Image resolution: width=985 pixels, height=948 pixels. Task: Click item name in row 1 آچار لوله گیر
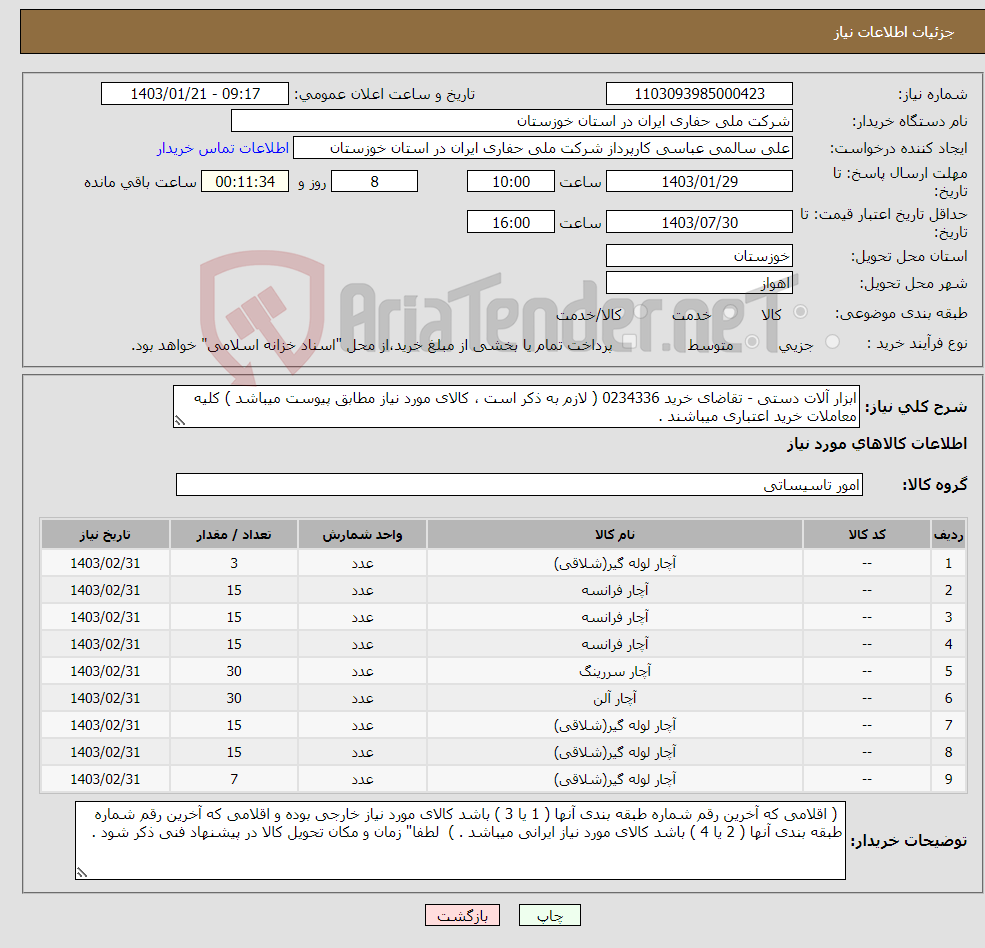615,564
